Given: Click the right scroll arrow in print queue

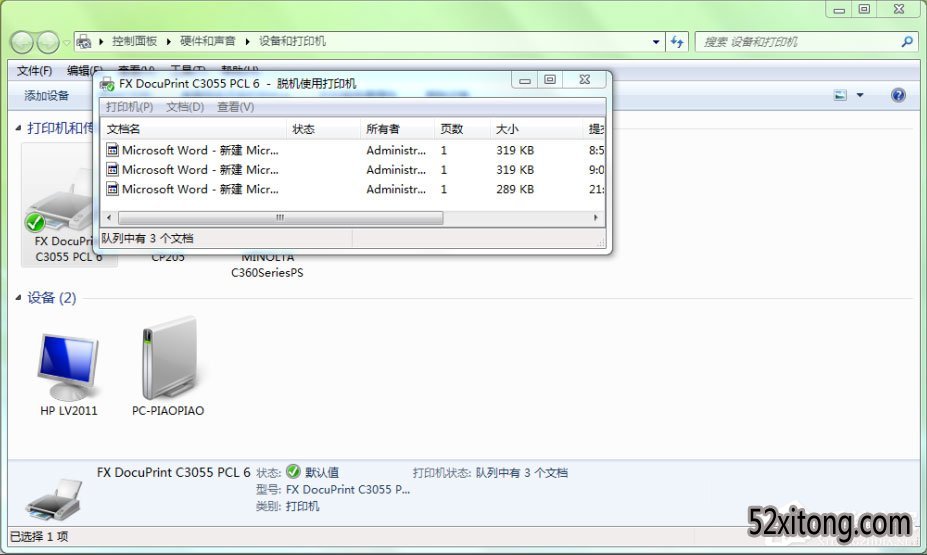Looking at the screenshot, I should tap(595, 218).
